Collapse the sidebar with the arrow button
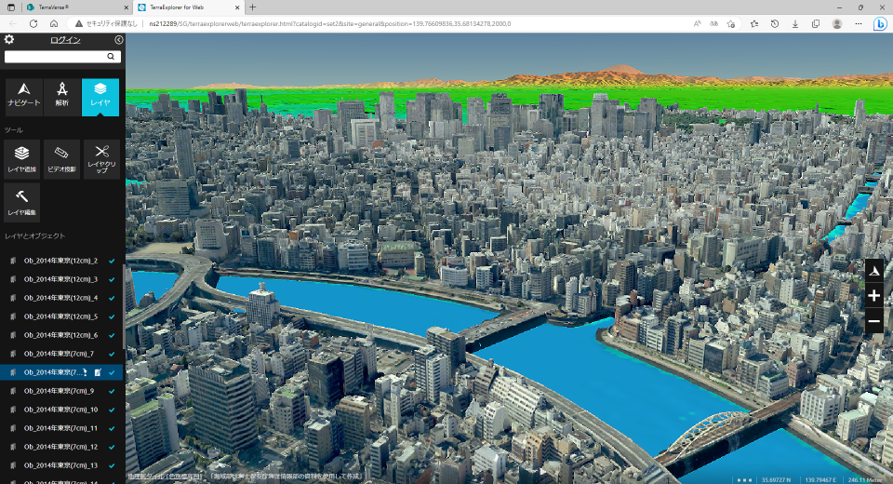The image size is (893, 484). click(118, 40)
